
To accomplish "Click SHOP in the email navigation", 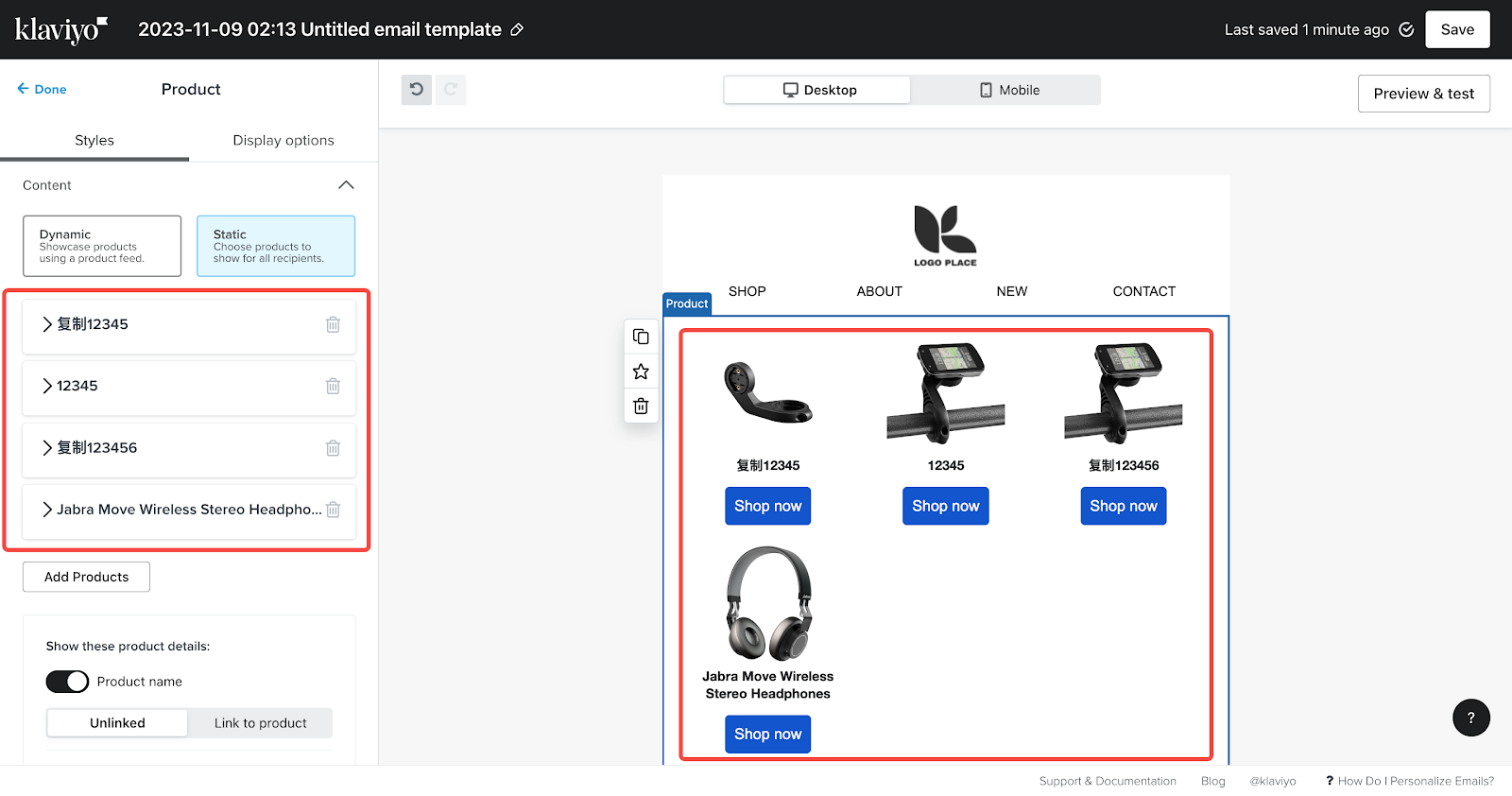I will 747,291.
